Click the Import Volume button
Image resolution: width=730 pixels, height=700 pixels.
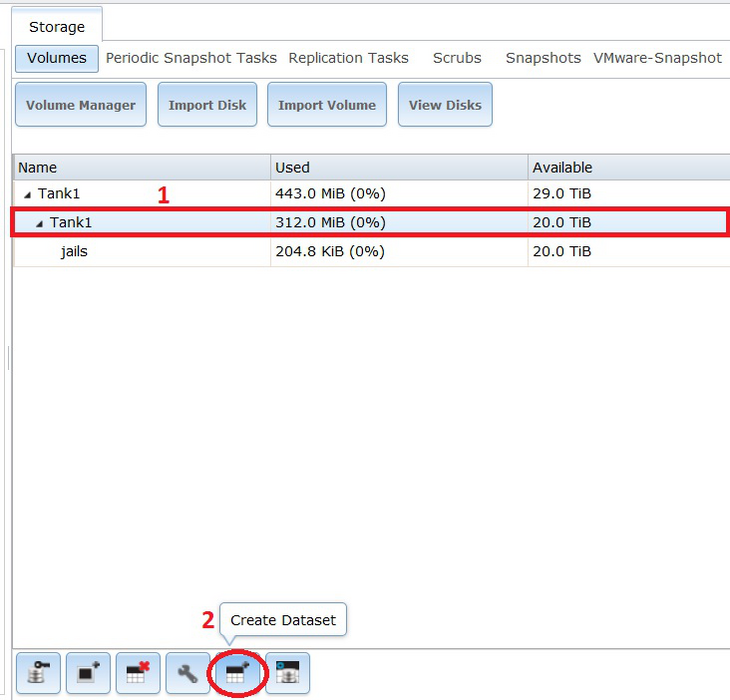(327, 105)
